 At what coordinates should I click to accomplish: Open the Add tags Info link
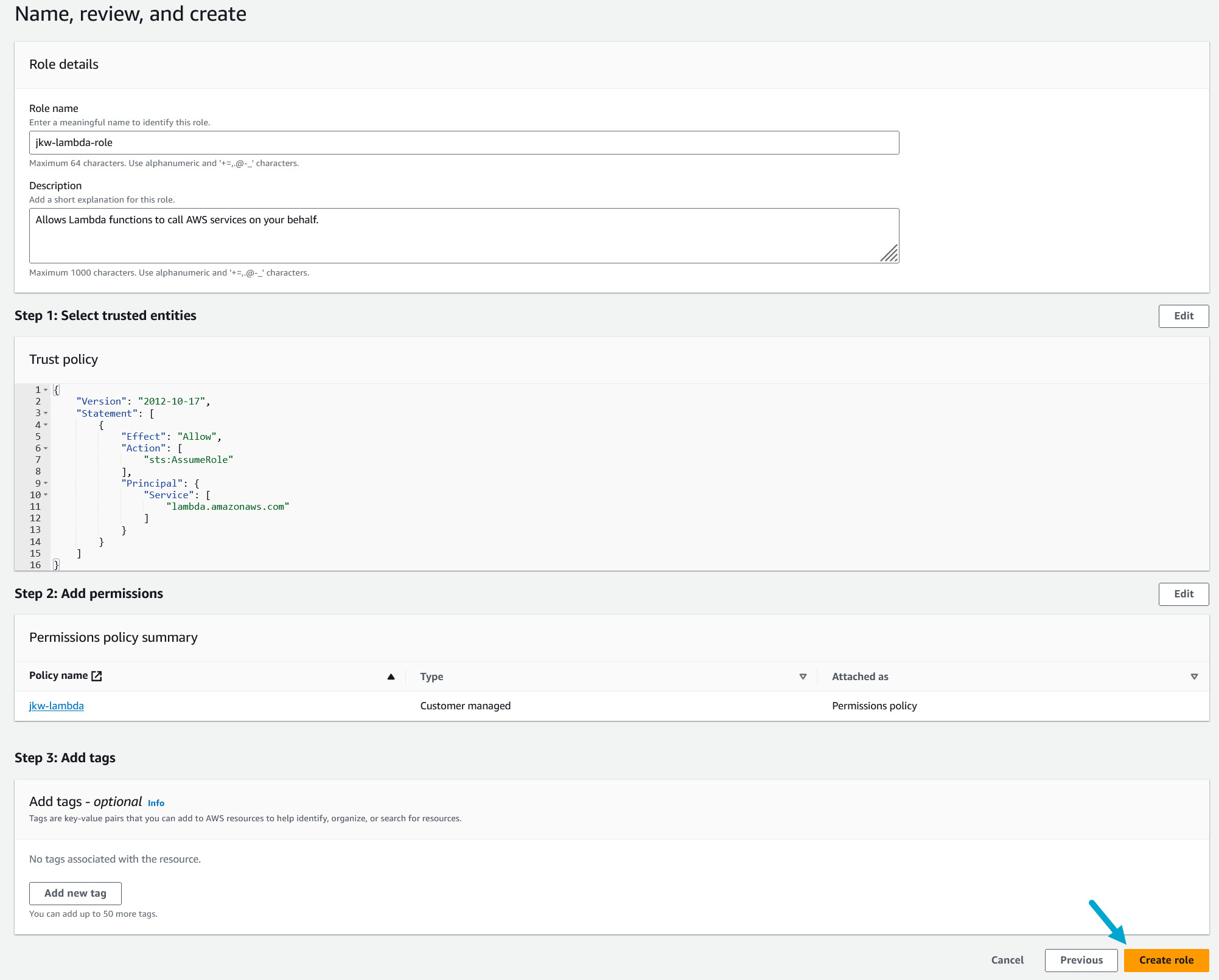tap(156, 803)
